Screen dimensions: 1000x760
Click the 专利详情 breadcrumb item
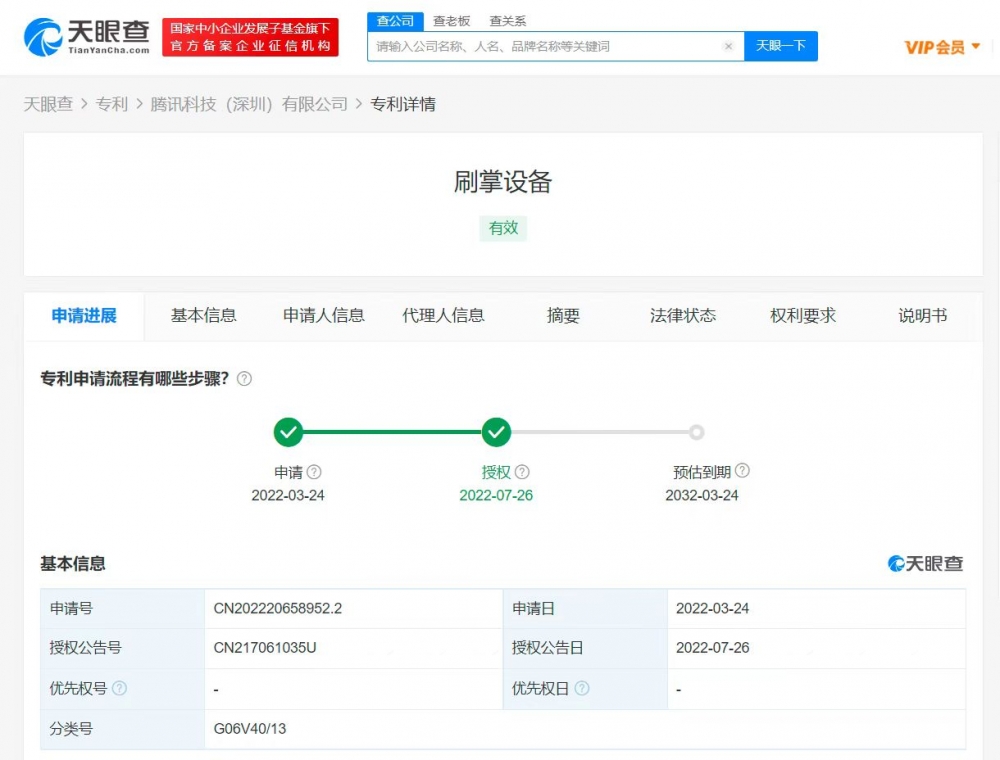(x=403, y=104)
